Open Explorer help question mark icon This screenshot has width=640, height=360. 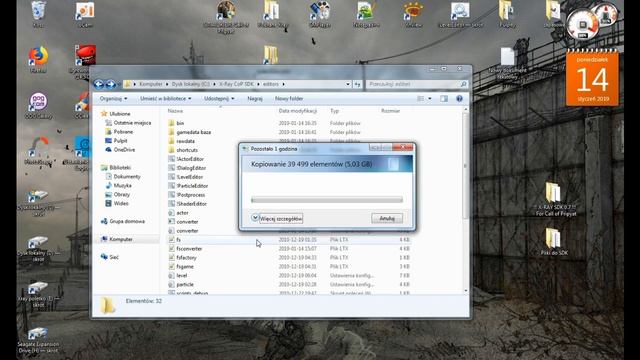click(x=459, y=99)
